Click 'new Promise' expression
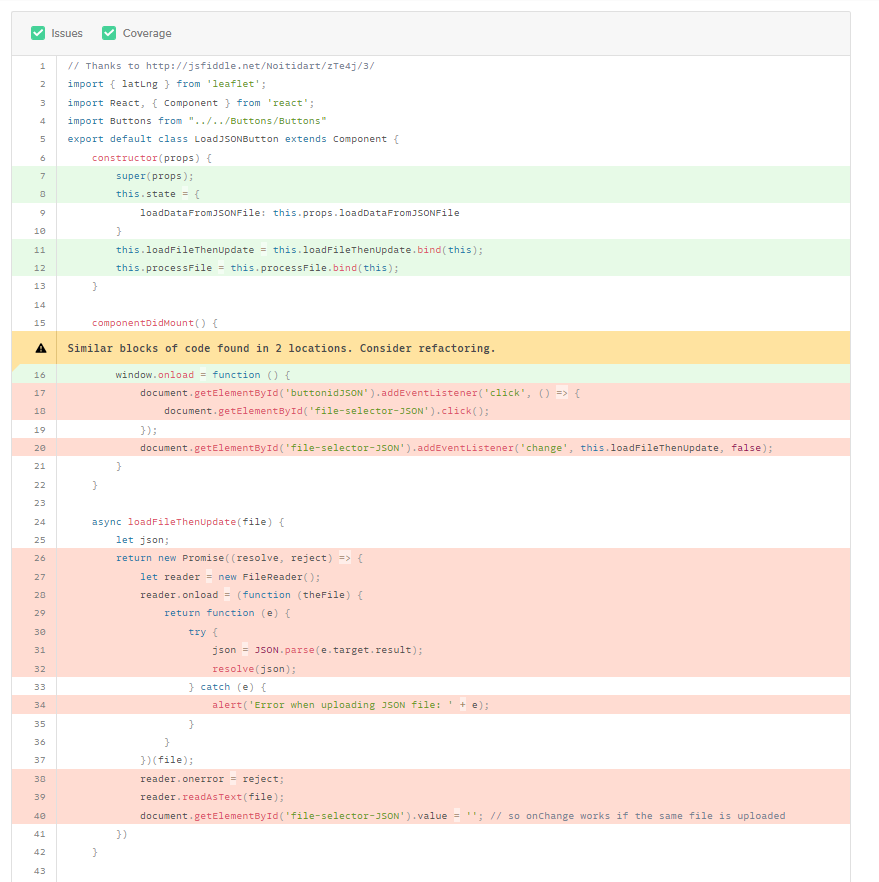Image resolution: width=879 pixels, height=882 pixels. [x=191, y=558]
